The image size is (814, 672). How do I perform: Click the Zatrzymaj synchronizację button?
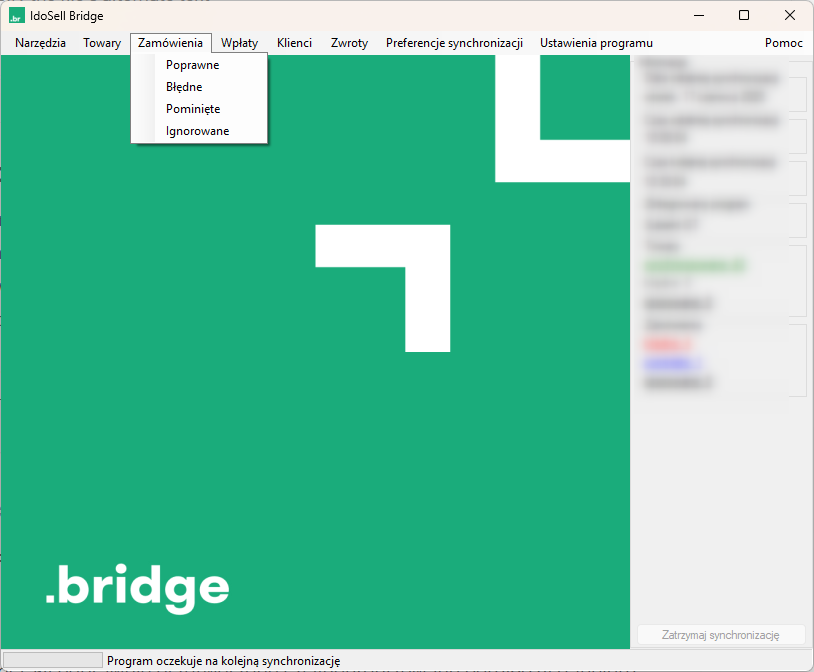point(721,635)
